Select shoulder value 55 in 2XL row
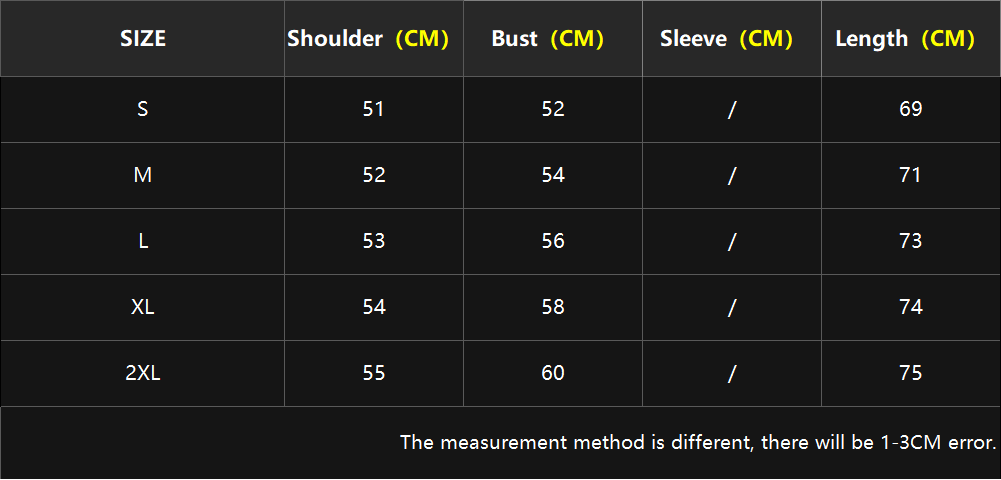The width and height of the screenshot is (1001, 480). point(373,373)
